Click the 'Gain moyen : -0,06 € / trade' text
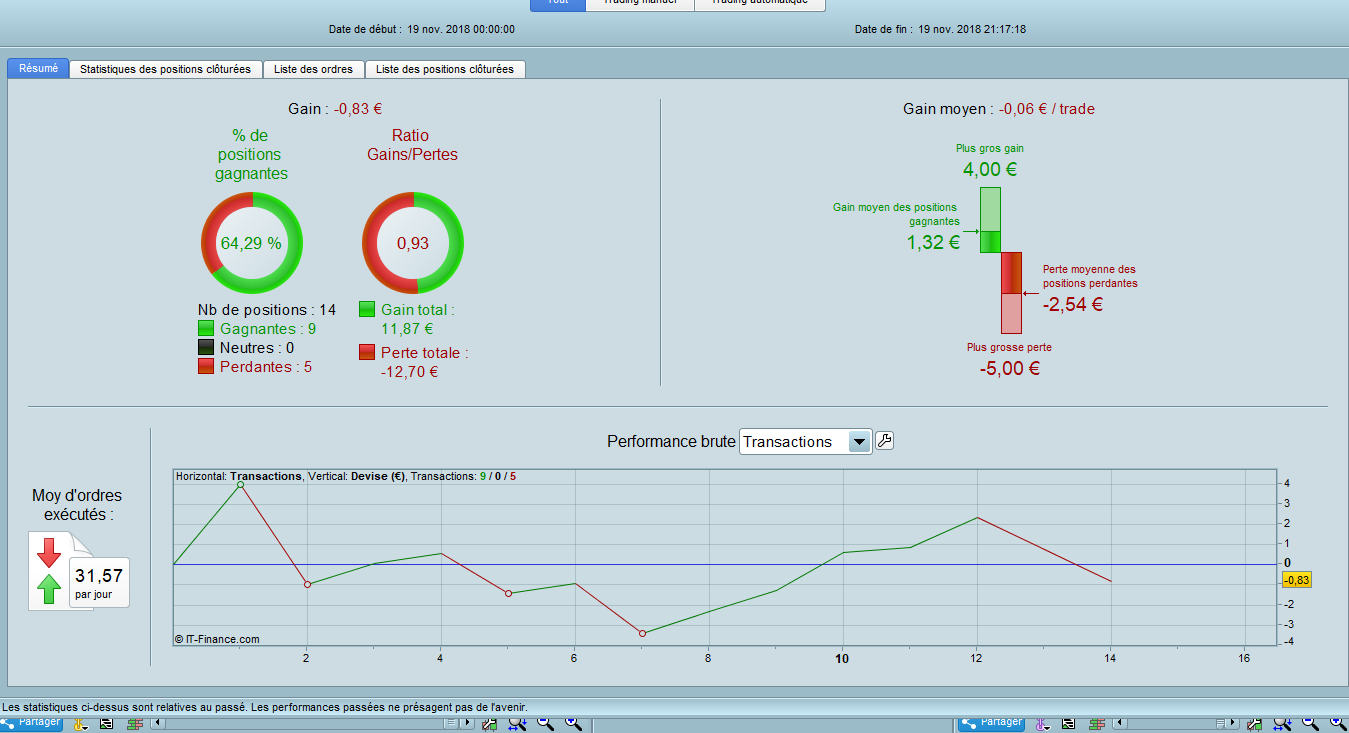The width and height of the screenshot is (1349, 733). [x=999, y=109]
